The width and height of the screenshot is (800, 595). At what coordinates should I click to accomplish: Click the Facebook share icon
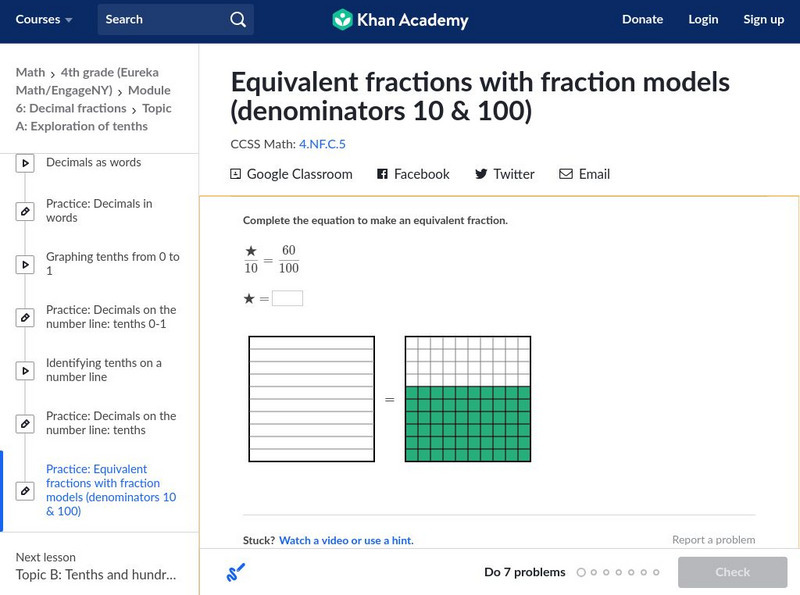(x=382, y=174)
